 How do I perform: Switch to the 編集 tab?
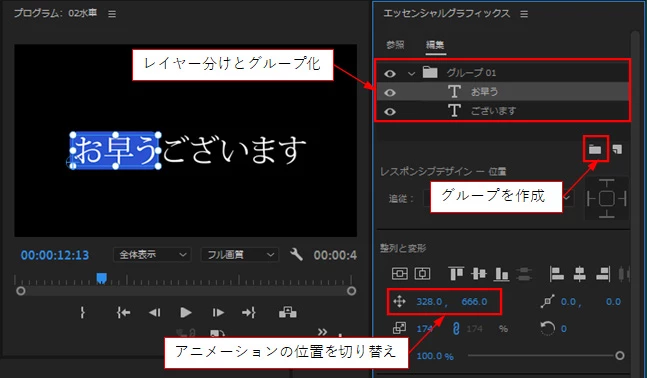point(435,45)
